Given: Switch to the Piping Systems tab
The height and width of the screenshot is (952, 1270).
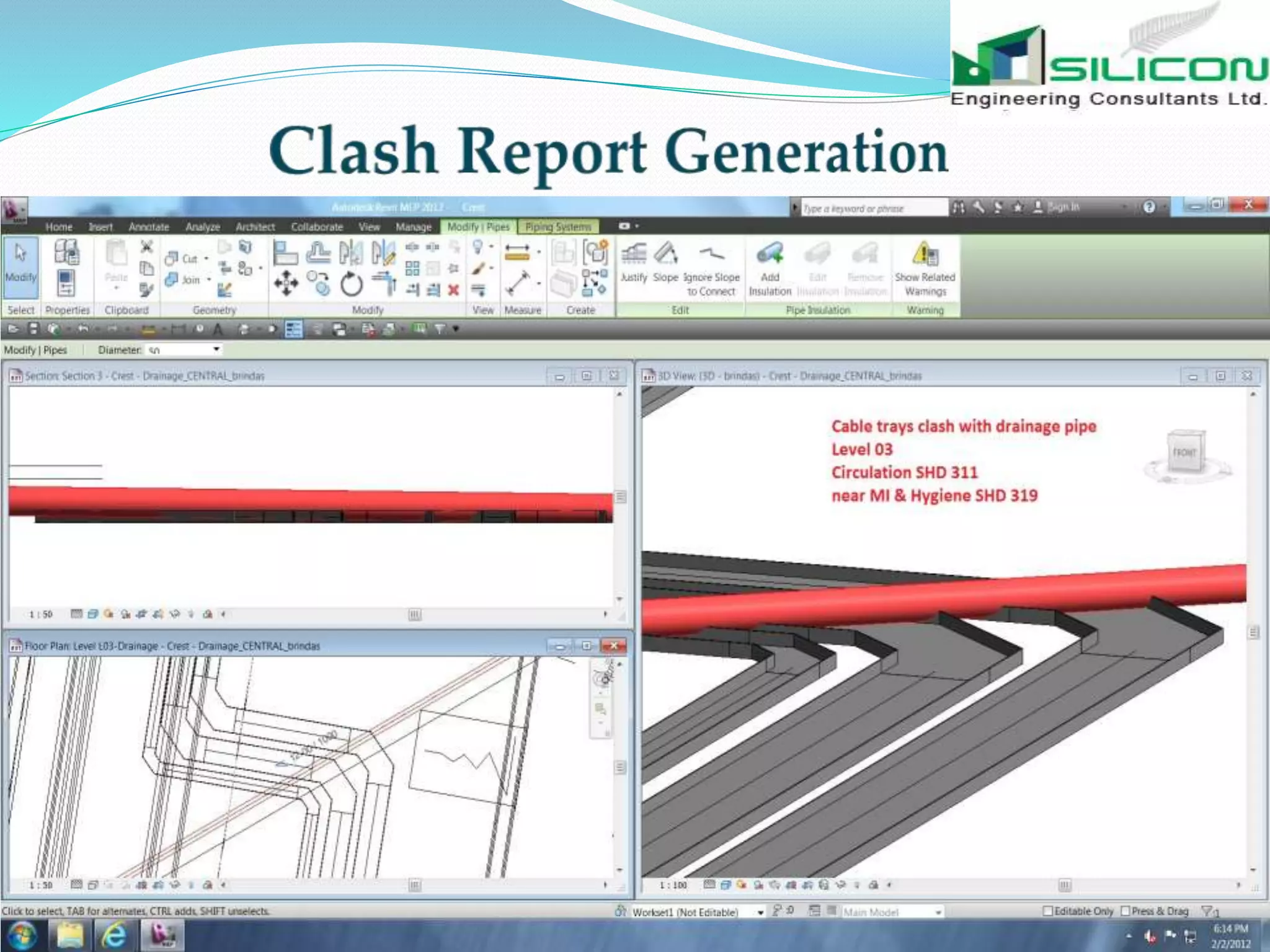Looking at the screenshot, I should 558,227.
